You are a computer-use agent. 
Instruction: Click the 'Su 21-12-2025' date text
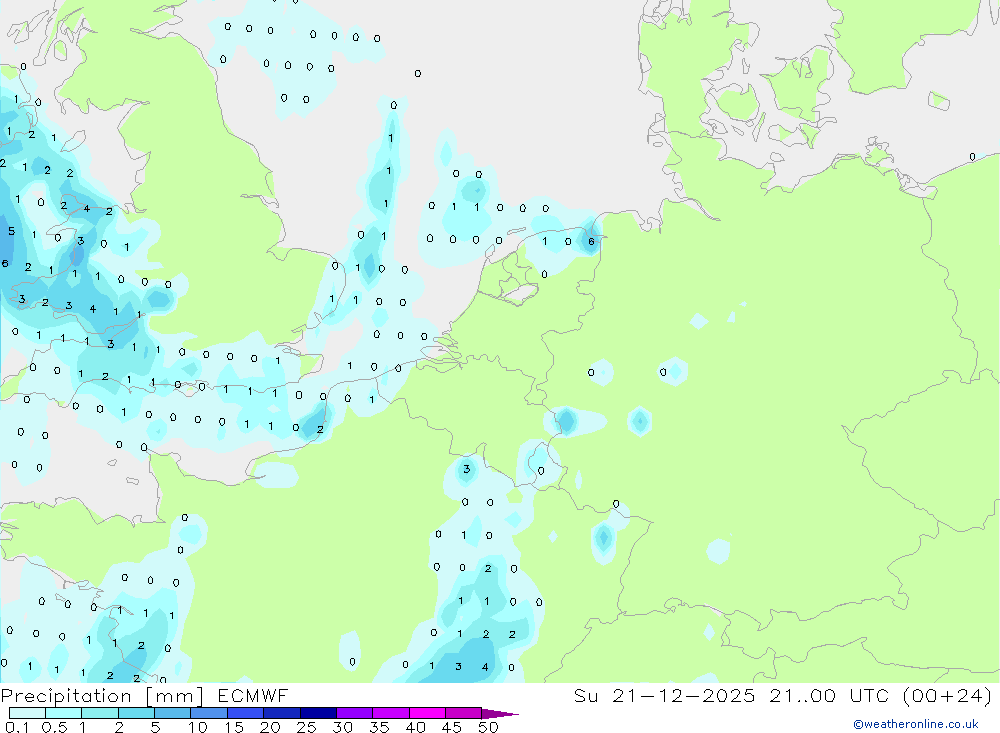664,695
